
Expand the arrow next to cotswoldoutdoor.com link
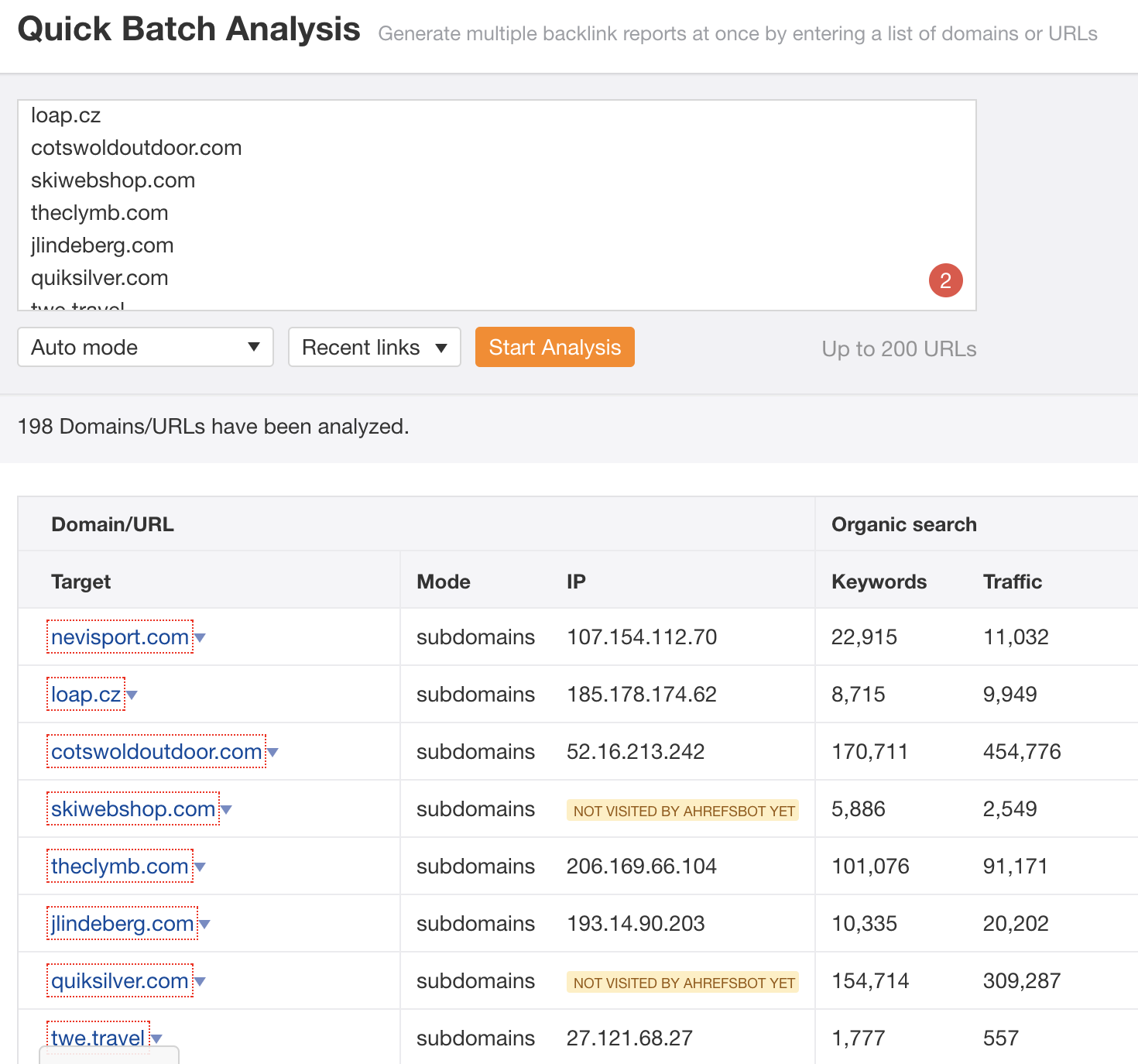coord(273,753)
